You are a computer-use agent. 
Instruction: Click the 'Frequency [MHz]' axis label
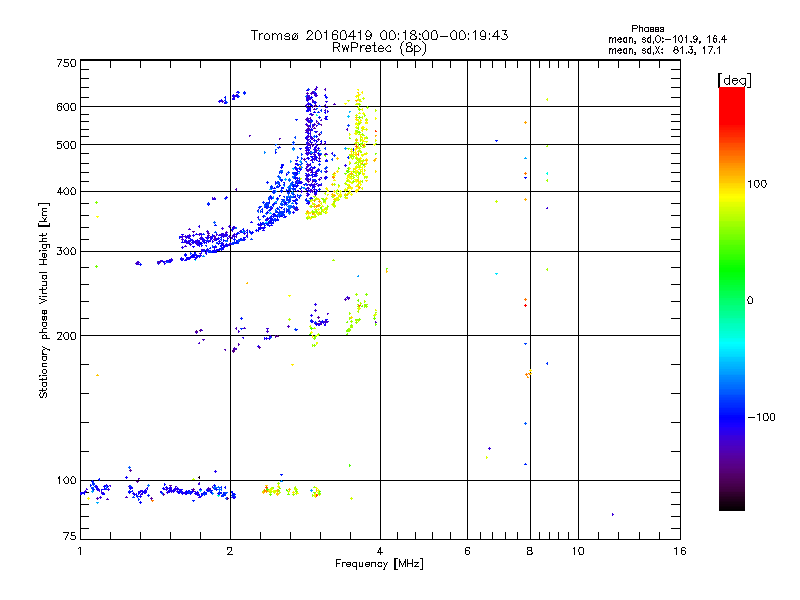tap(379, 564)
